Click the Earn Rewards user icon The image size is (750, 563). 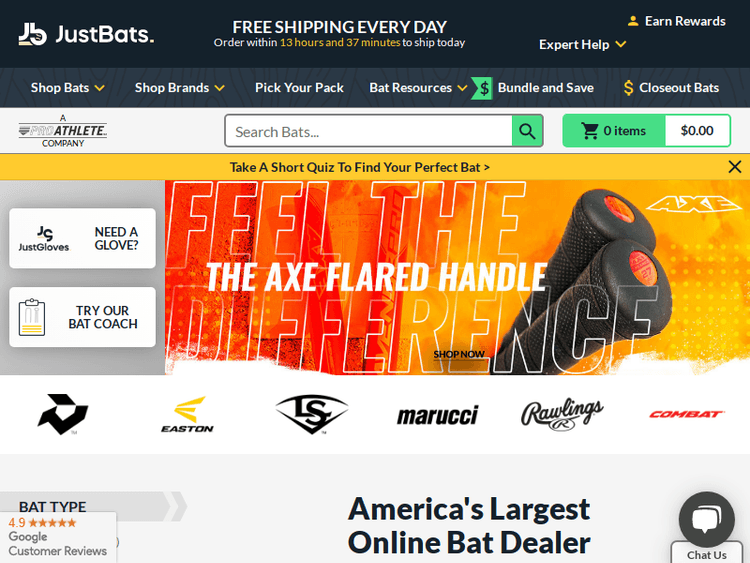[x=633, y=21]
